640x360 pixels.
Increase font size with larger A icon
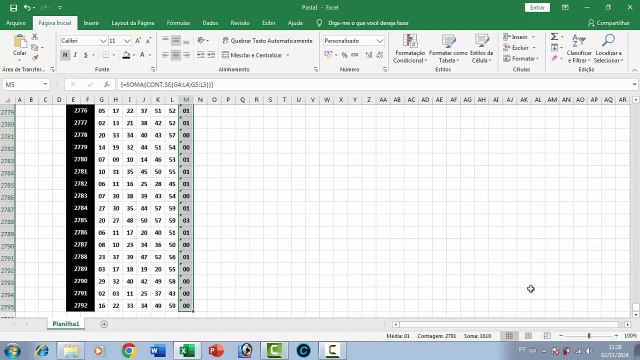tap(138, 41)
